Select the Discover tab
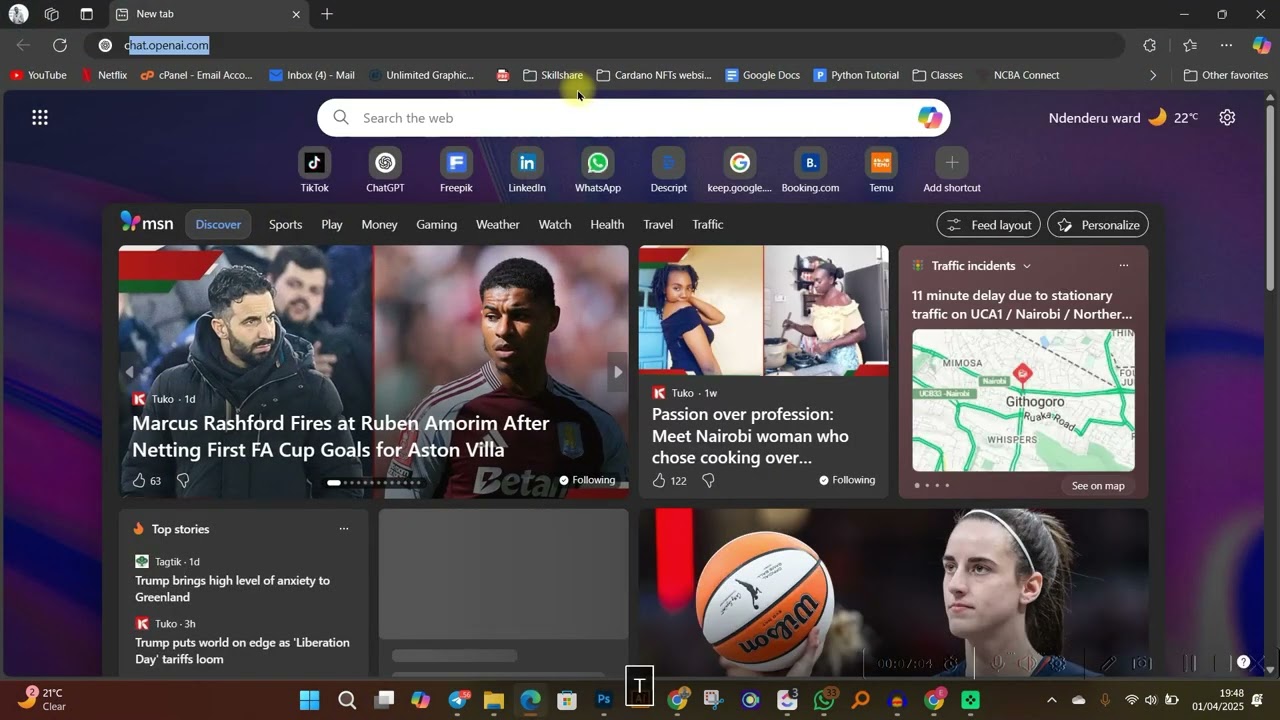This screenshot has height=720, width=1280. [x=218, y=225]
